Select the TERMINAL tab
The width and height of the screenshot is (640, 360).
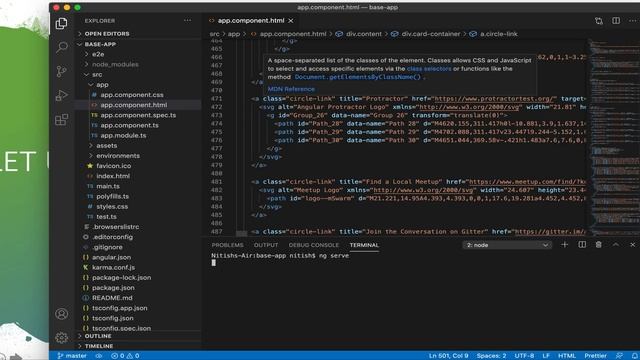(x=364, y=245)
